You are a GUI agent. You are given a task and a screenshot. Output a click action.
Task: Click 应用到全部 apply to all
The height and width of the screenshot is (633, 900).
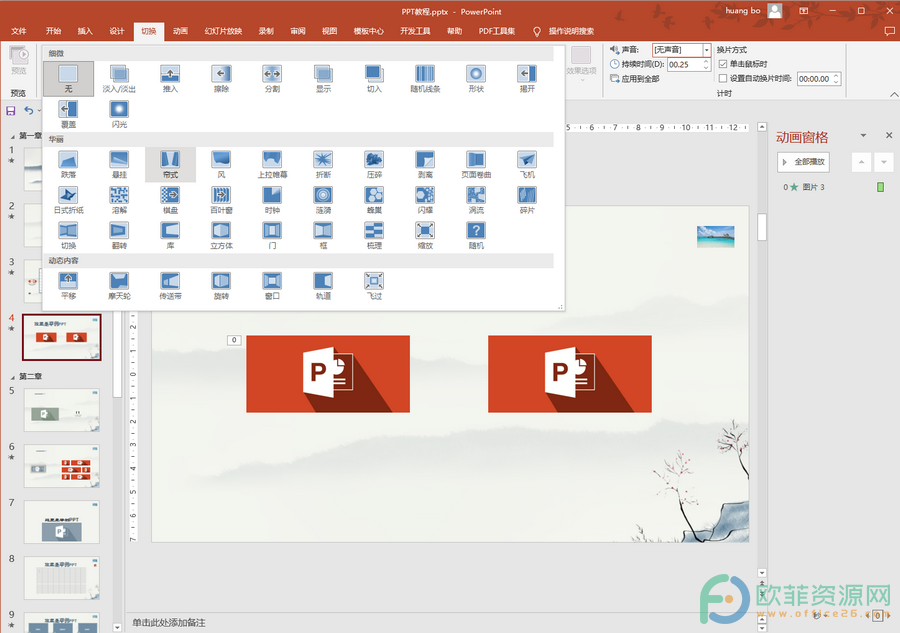[635, 79]
